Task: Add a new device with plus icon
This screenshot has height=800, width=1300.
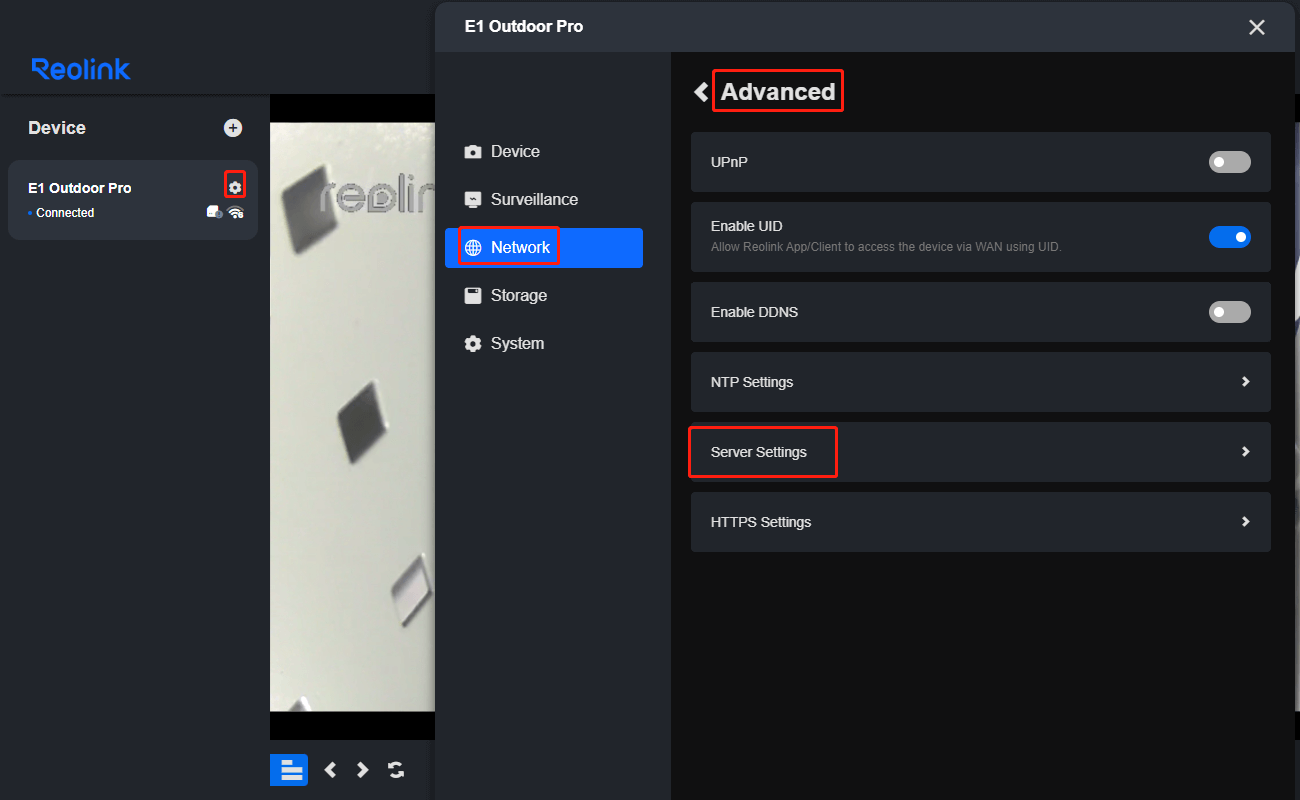Action: pos(233,128)
